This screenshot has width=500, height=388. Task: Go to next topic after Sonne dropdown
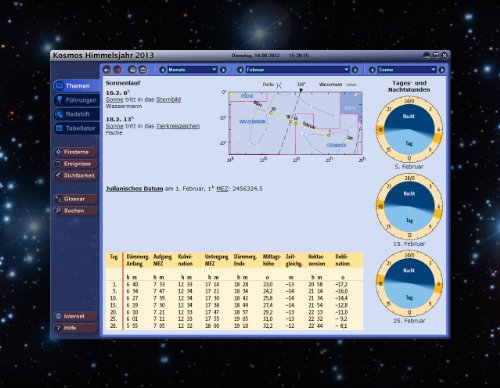click(x=442, y=70)
